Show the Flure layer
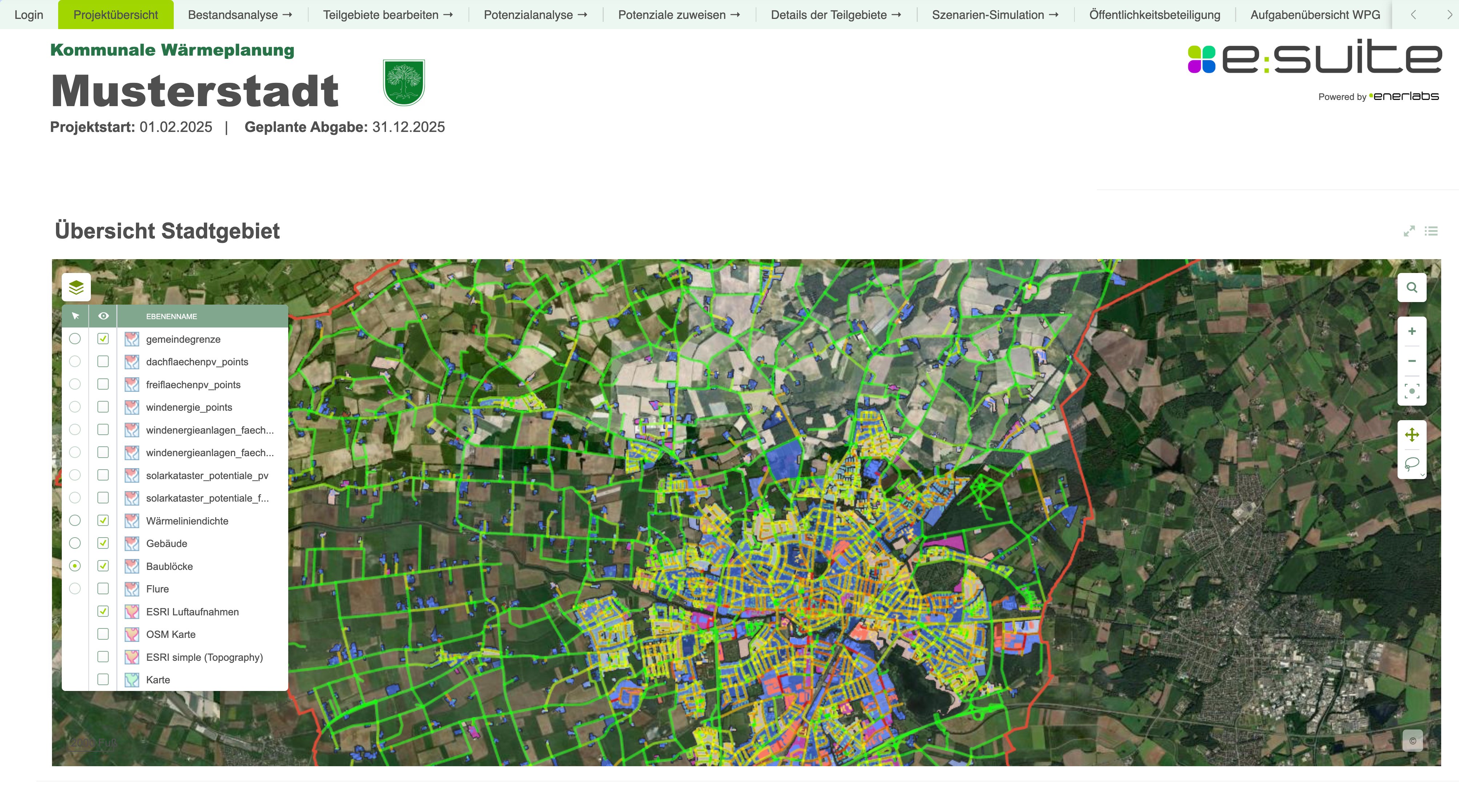This screenshot has height=812, width=1459. [103, 588]
